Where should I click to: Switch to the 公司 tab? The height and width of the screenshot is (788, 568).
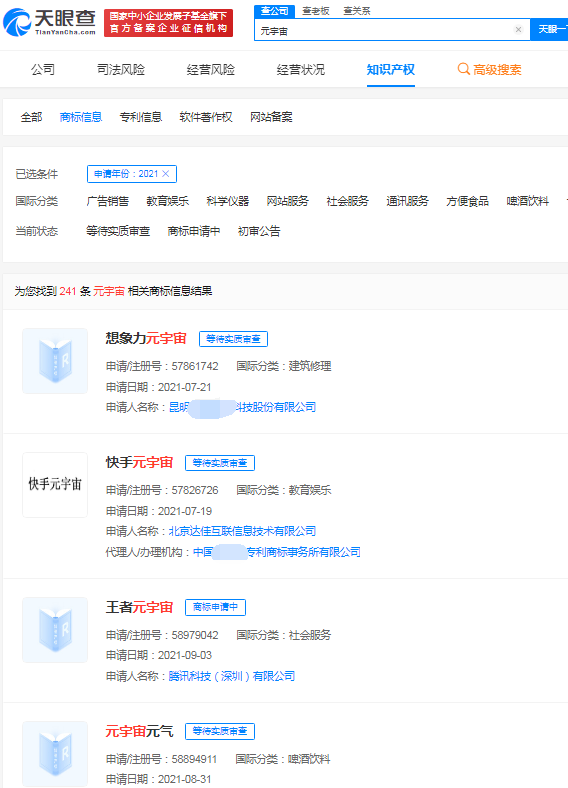point(43,69)
